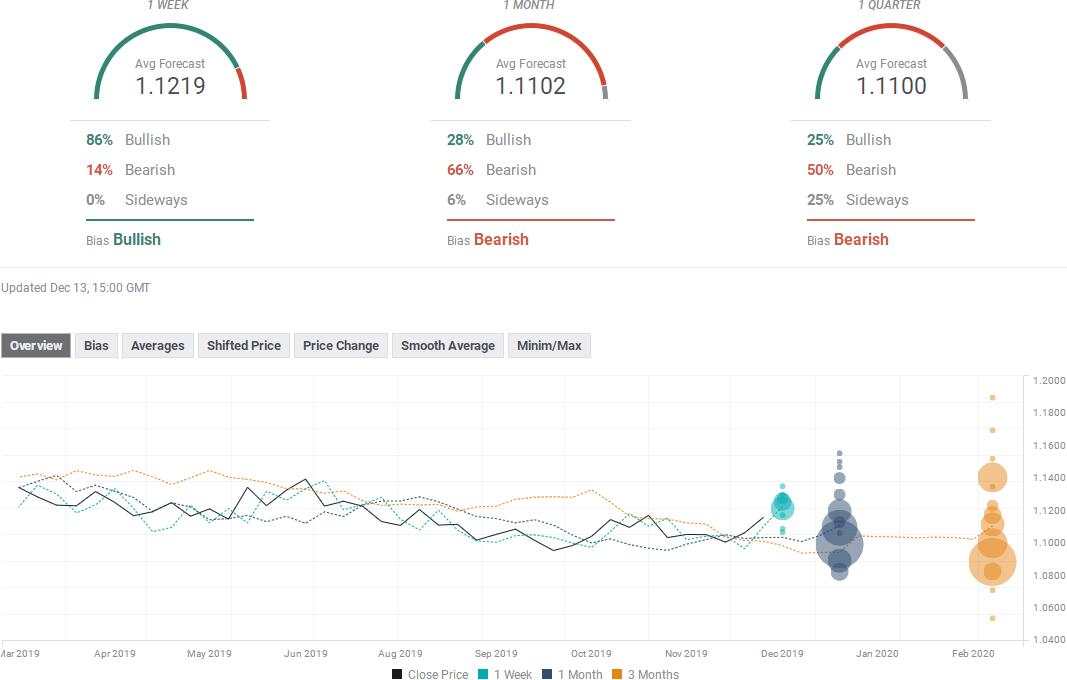Switch to Price Change tab
The height and width of the screenshot is (680, 1067).
tap(341, 346)
